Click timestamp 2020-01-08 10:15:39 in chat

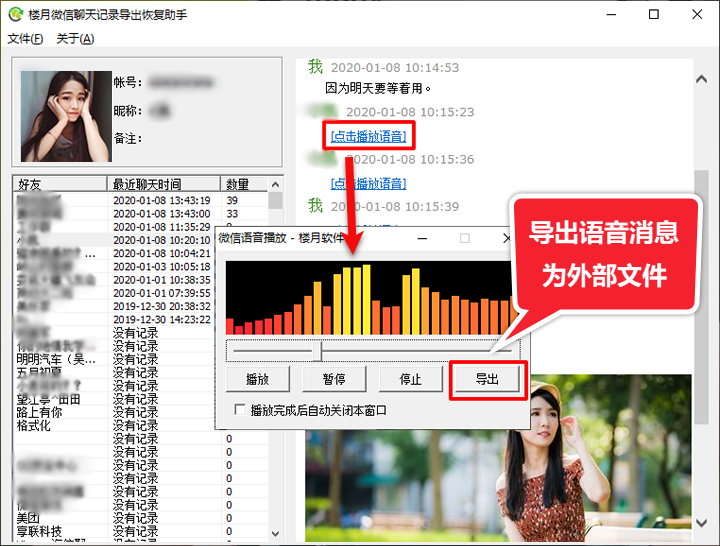[395, 207]
